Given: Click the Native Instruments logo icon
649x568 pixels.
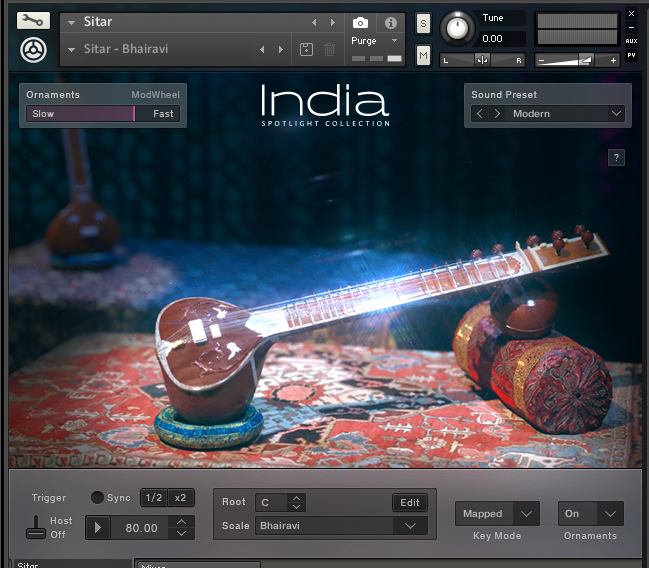Looking at the screenshot, I should pos(33,50).
